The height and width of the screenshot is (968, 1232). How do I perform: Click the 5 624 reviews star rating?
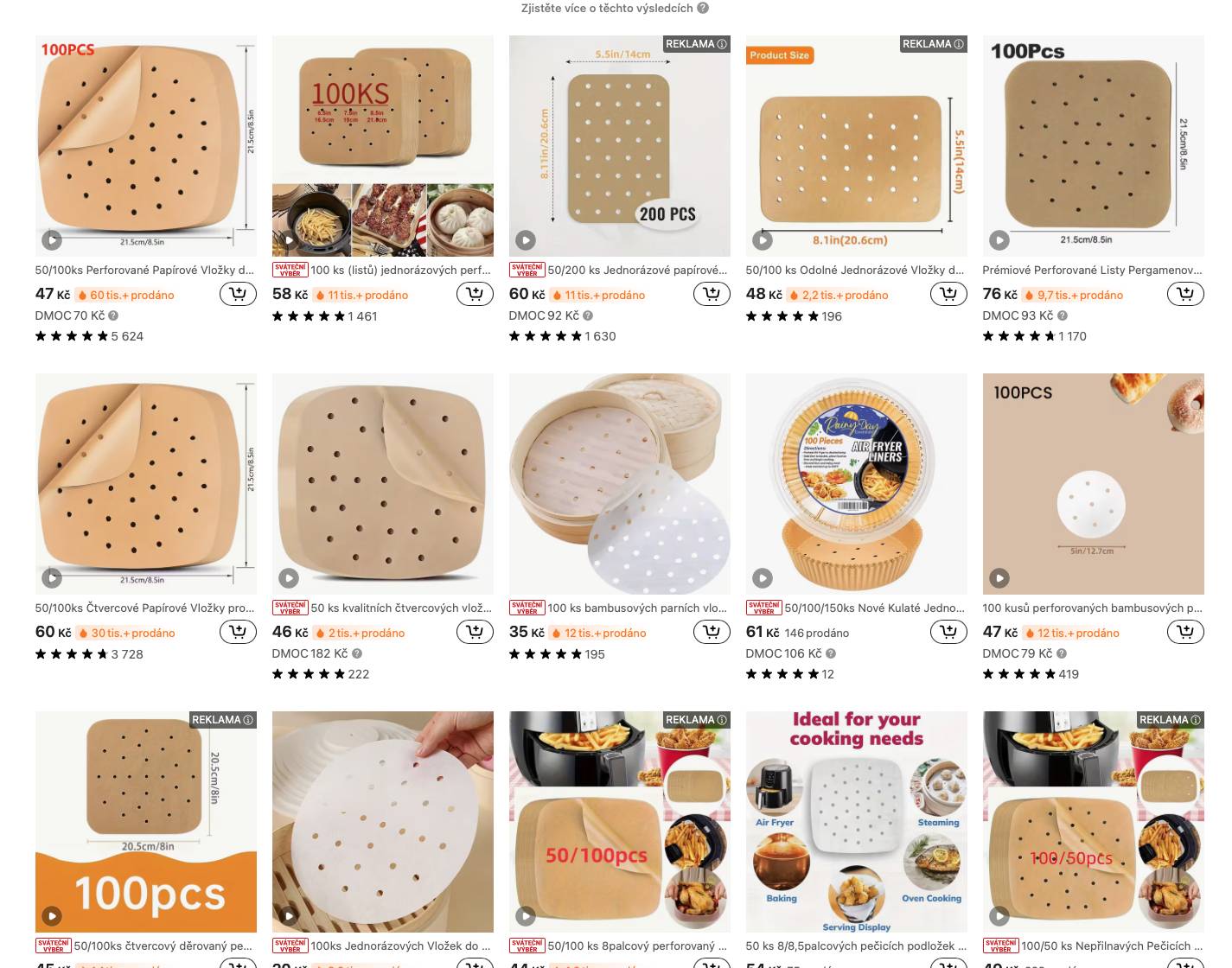89,336
